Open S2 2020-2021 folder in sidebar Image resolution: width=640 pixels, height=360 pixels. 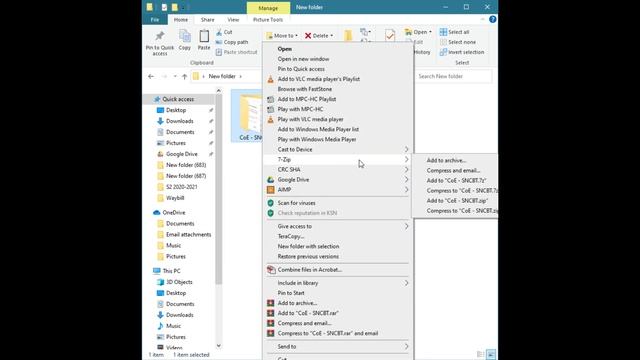182,187
